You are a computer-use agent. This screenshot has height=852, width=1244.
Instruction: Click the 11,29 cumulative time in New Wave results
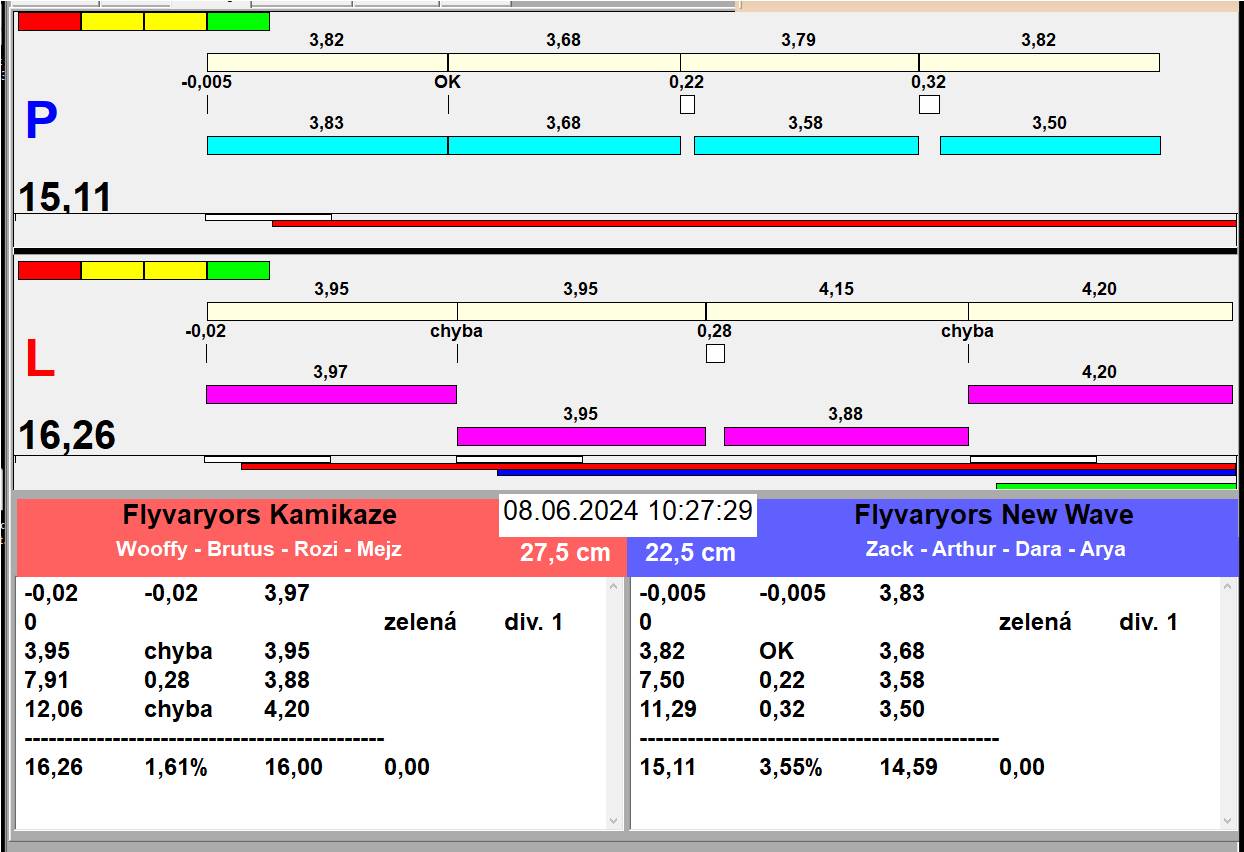[668, 709]
